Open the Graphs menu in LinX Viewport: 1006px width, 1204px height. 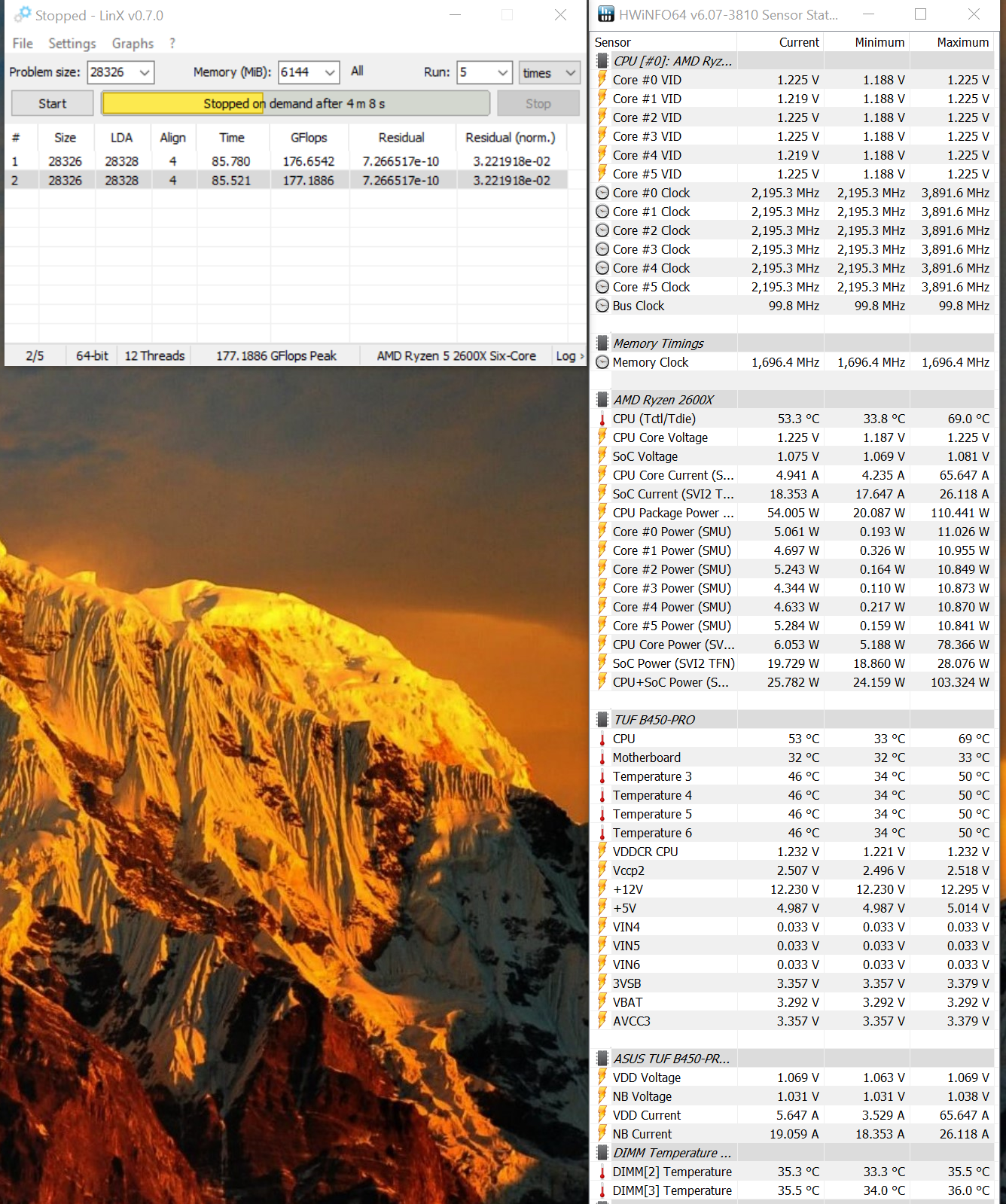133,44
